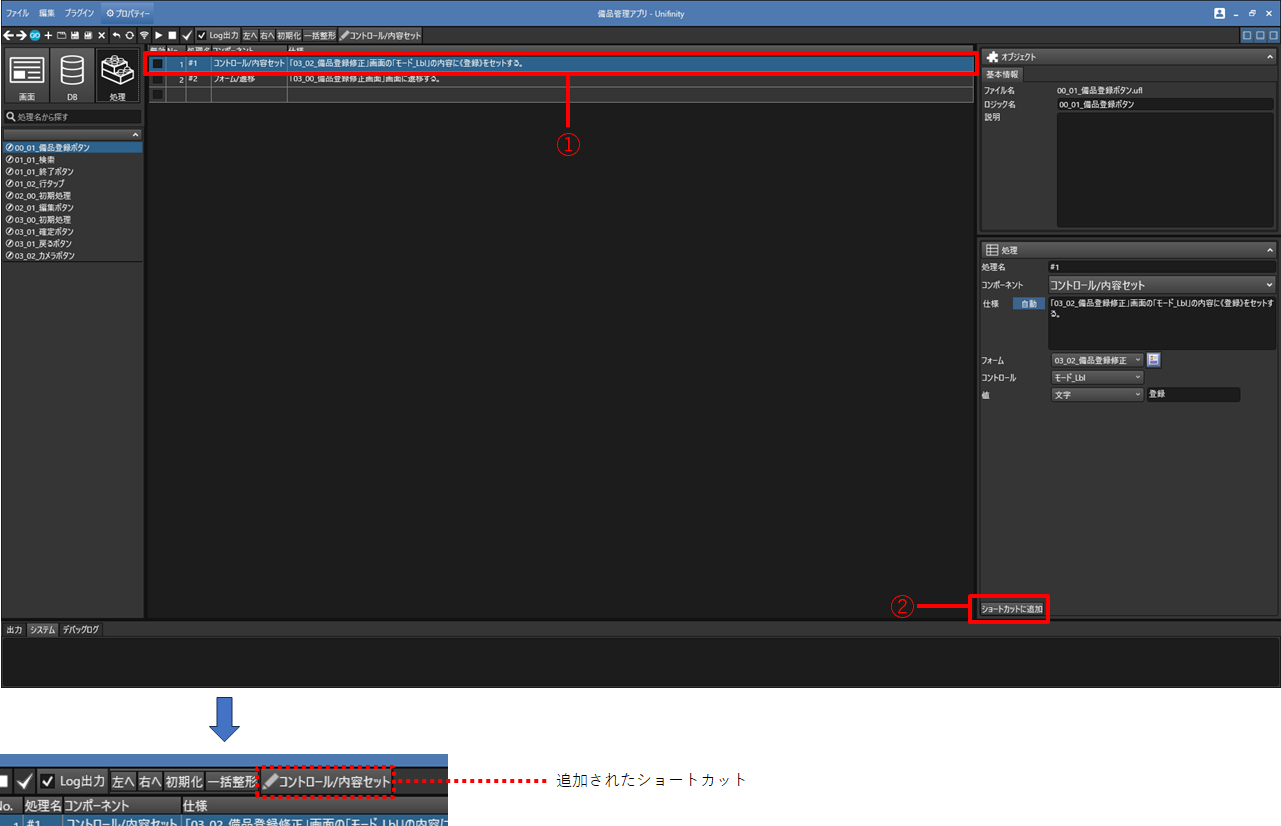The width and height of the screenshot is (1281, 826).
Task: Check the disable box for row #1
Action: click(157, 64)
